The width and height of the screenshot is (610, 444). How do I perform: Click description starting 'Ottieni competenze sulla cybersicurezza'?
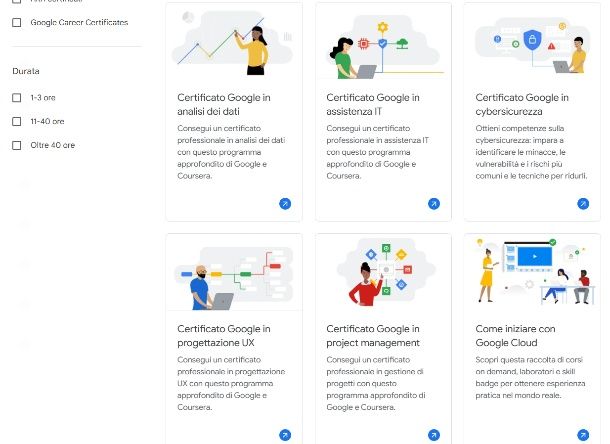(531, 152)
